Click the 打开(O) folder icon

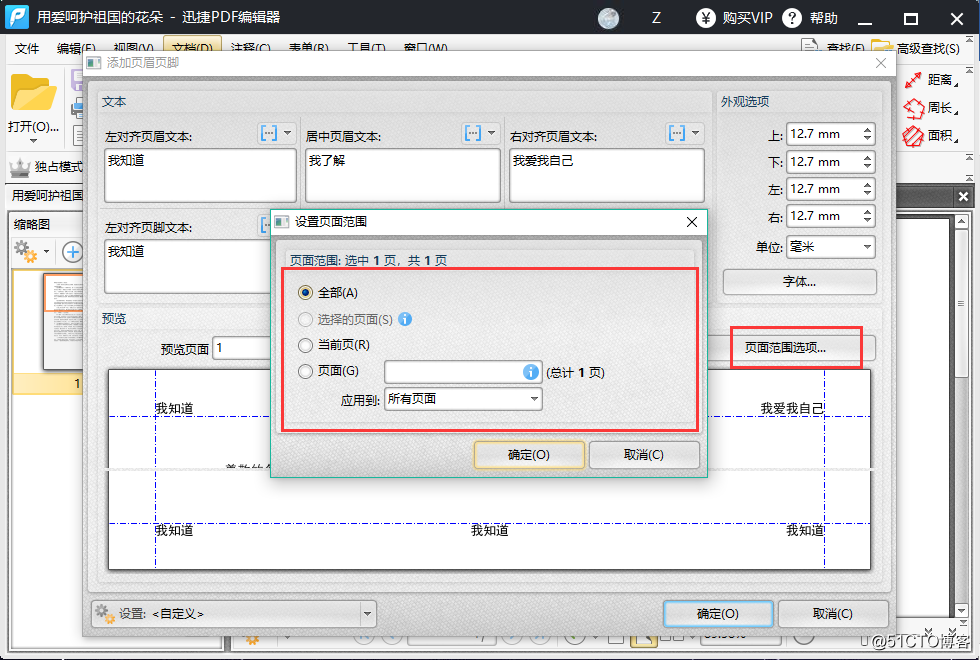click(33, 93)
